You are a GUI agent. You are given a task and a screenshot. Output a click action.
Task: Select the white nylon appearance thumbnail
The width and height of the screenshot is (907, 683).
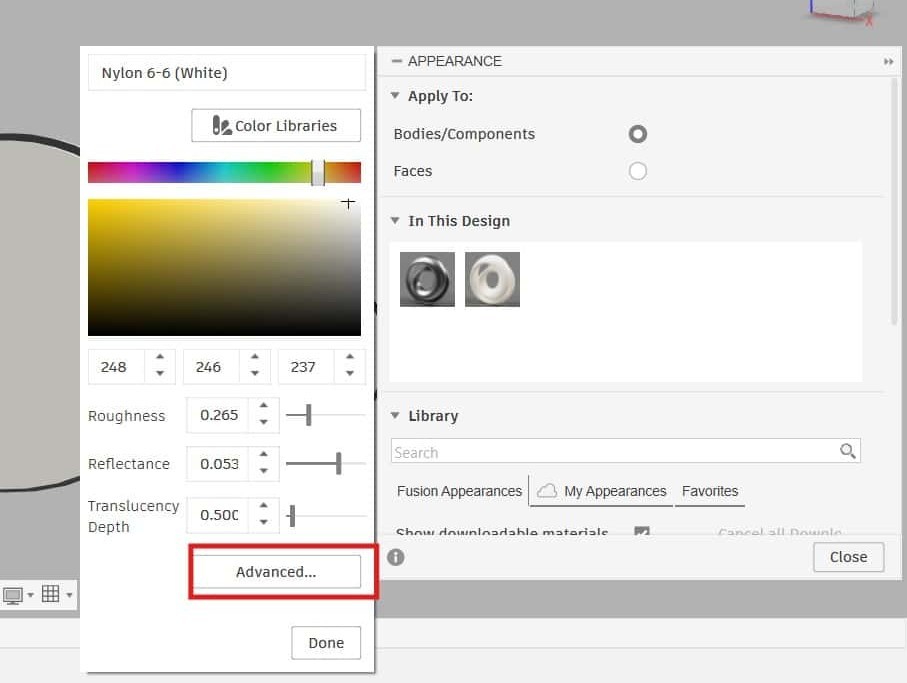[492, 279]
